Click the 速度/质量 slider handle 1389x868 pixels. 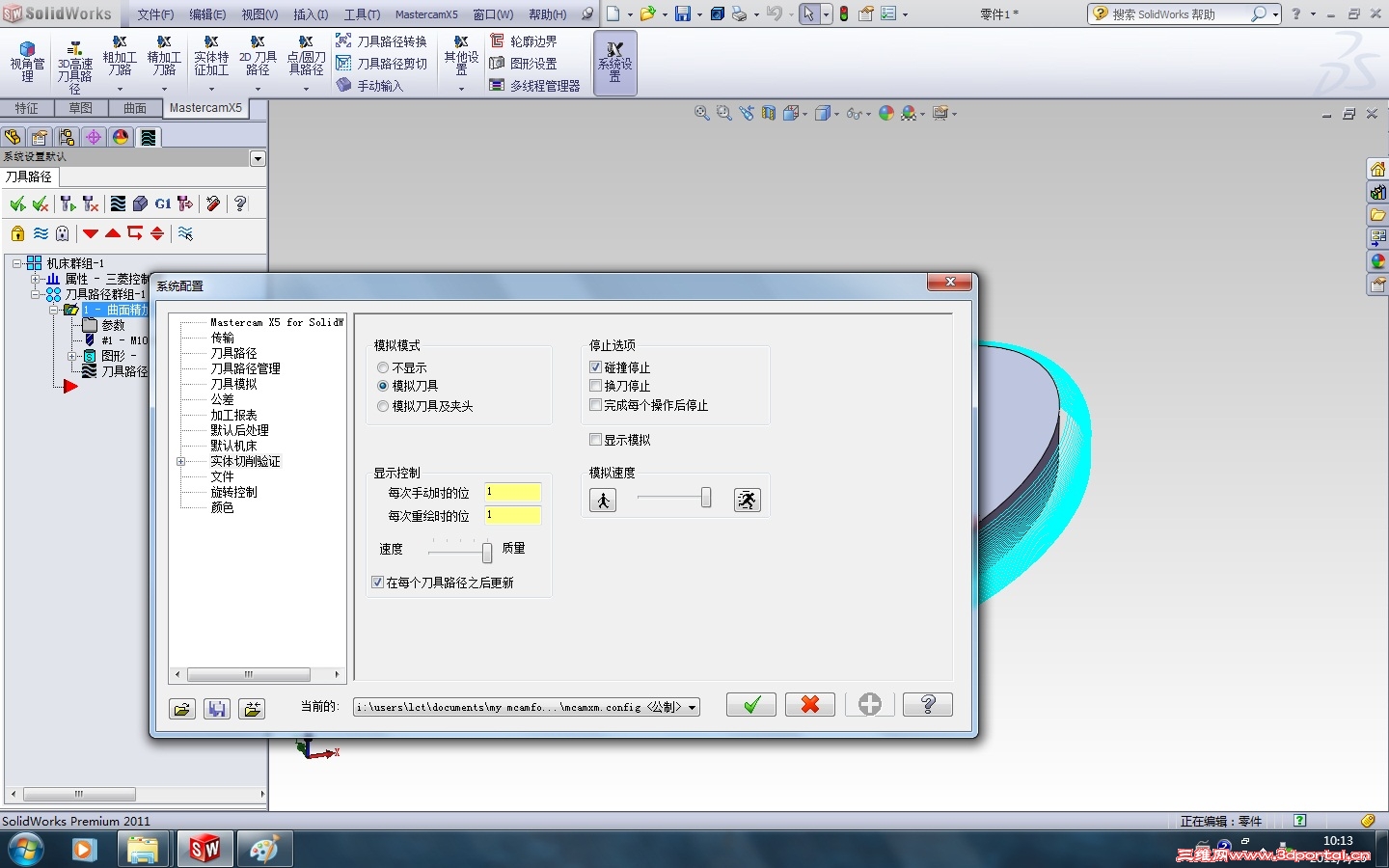[x=487, y=552]
